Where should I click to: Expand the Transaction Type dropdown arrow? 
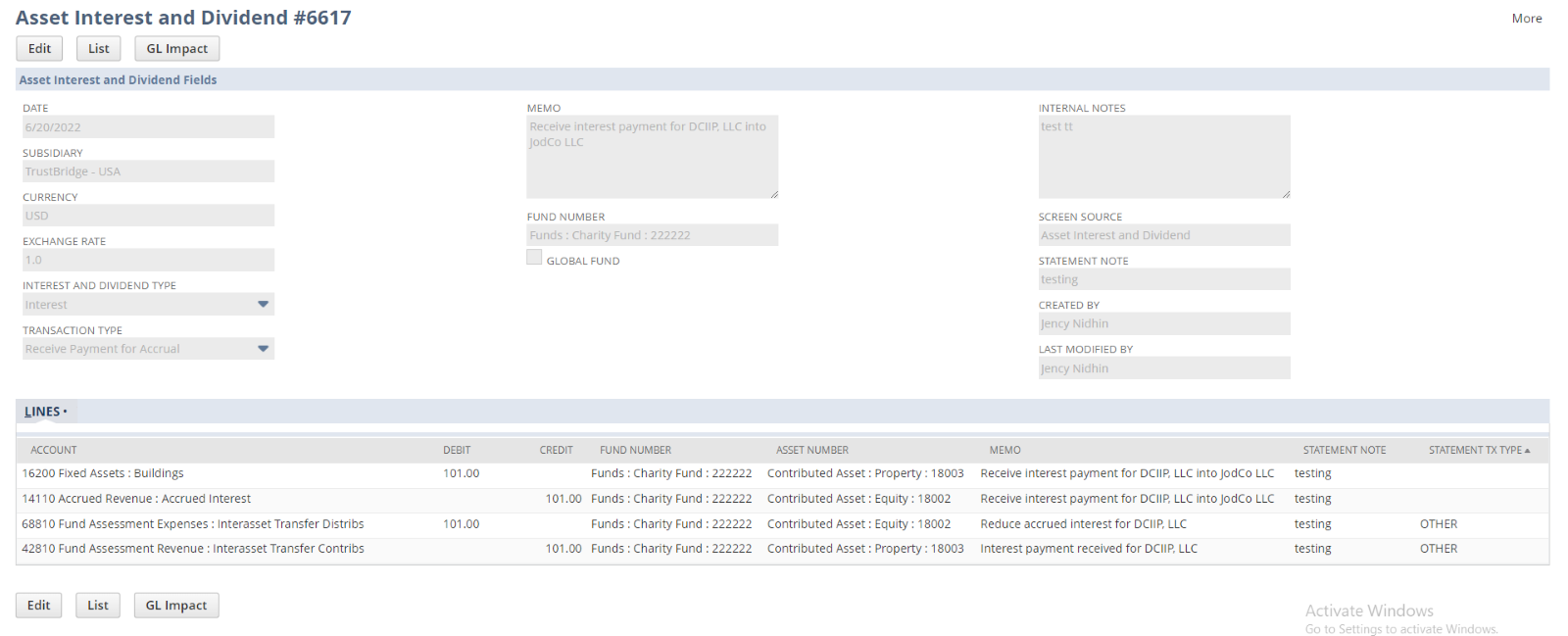pyautogui.click(x=263, y=349)
